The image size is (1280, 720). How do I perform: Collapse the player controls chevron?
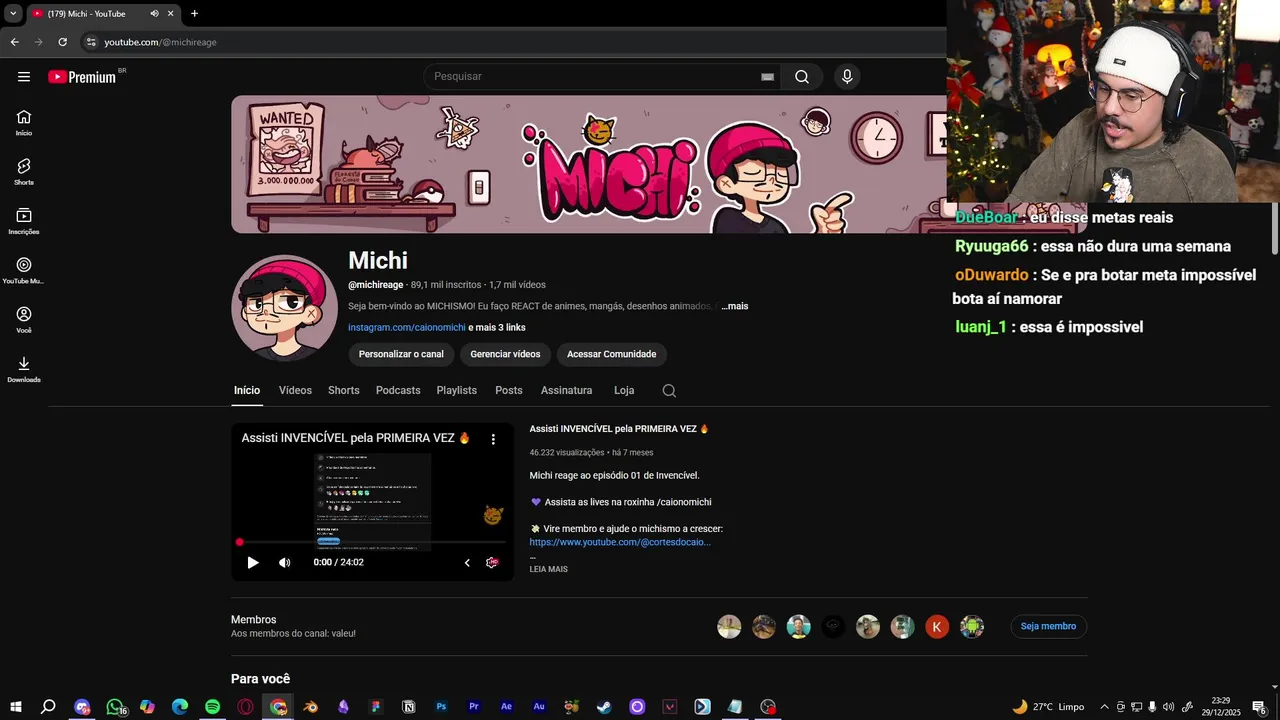coord(467,563)
